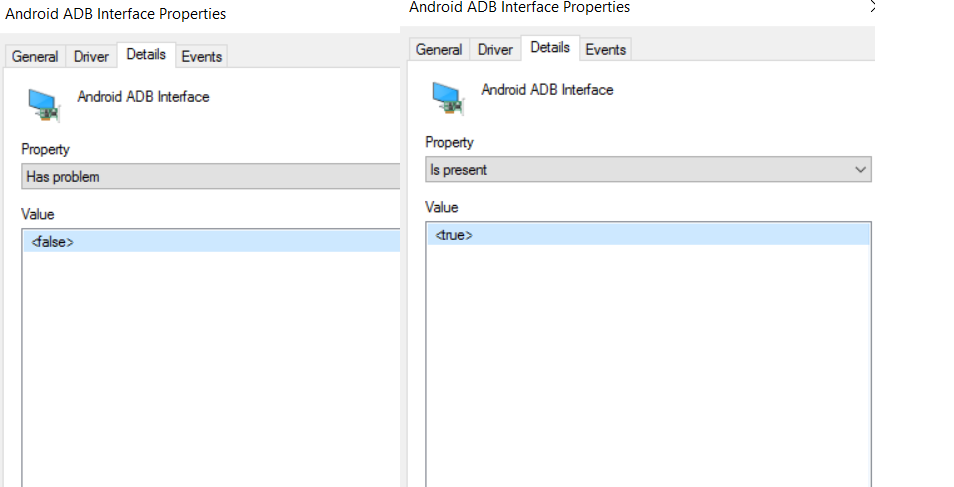Open the 'Is present' property dropdown
The image size is (954, 487).
(x=648, y=169)
